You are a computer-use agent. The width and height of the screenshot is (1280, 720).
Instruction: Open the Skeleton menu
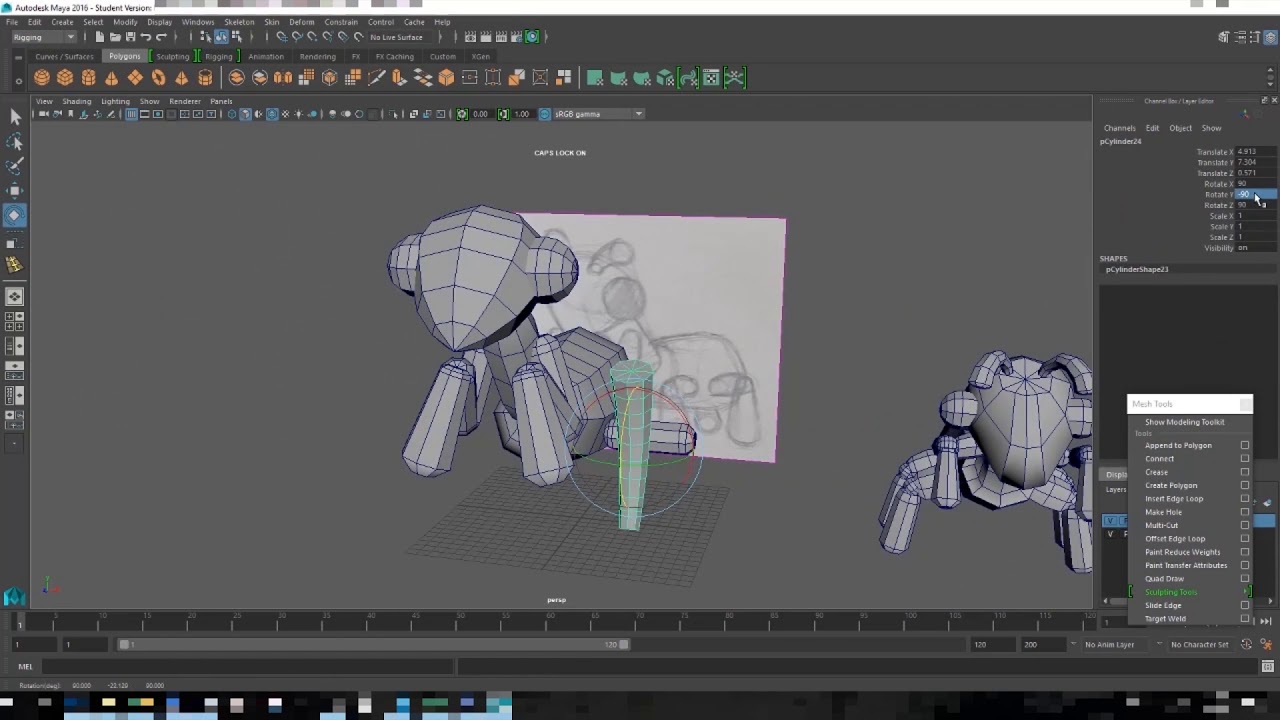[x=239, y=22]
